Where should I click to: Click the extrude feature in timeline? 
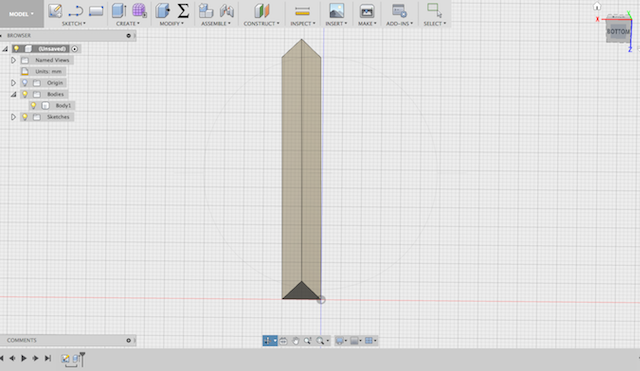tap(76, 359)
